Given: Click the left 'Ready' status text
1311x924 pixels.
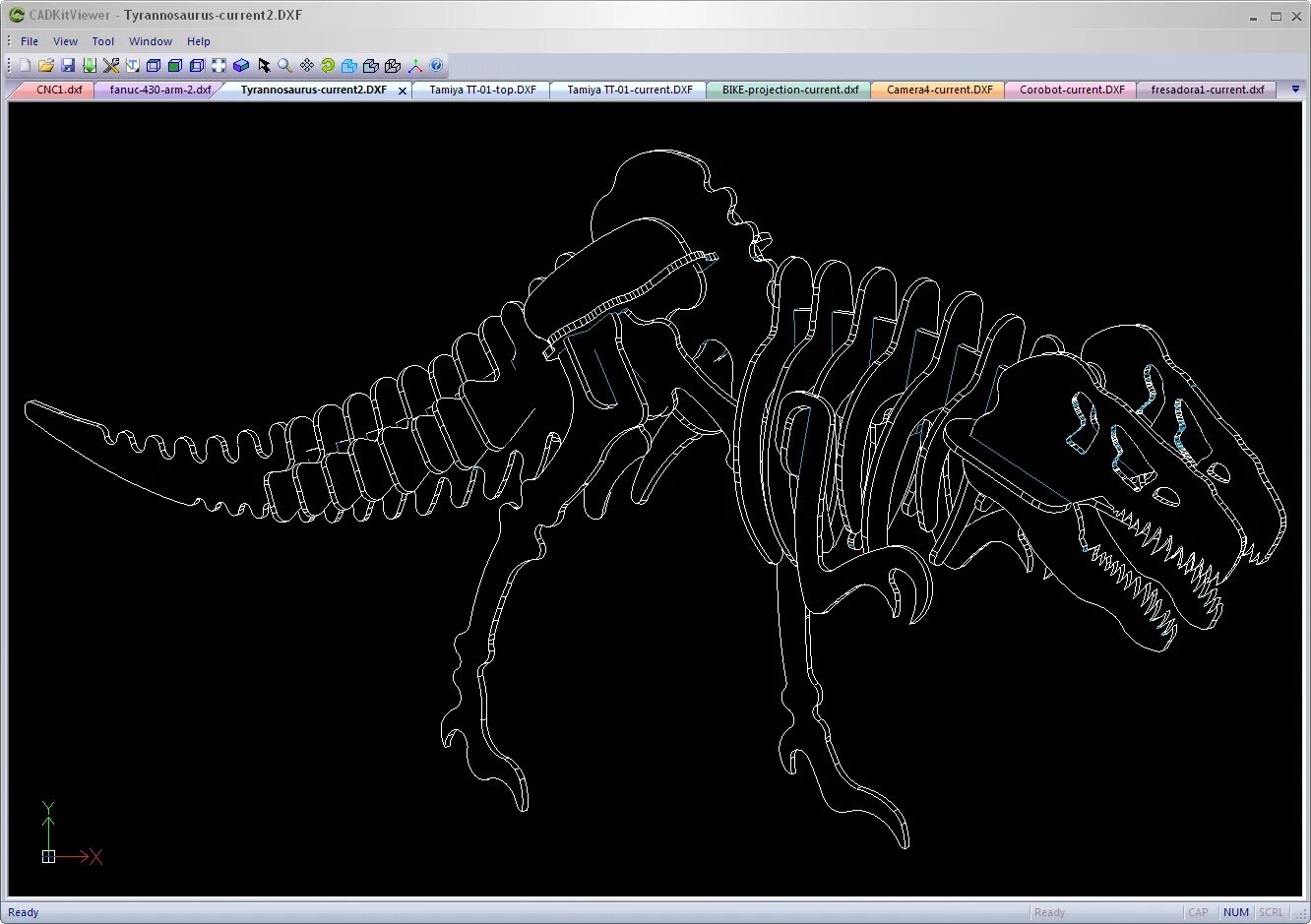Looking at the screenshot, I should pyautogui.click(x=24, y=912).
